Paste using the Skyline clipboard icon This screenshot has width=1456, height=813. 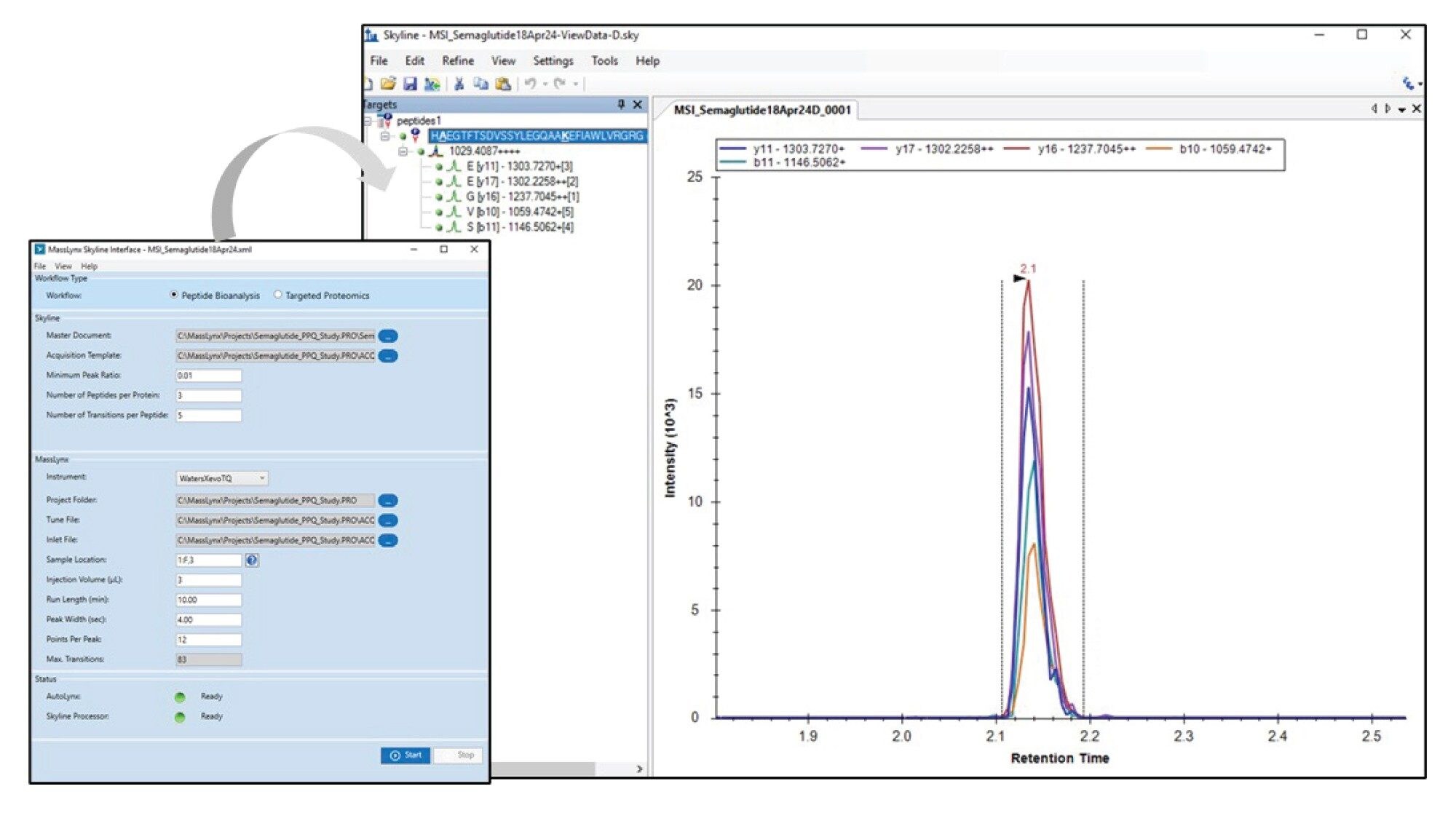[502, 84]
